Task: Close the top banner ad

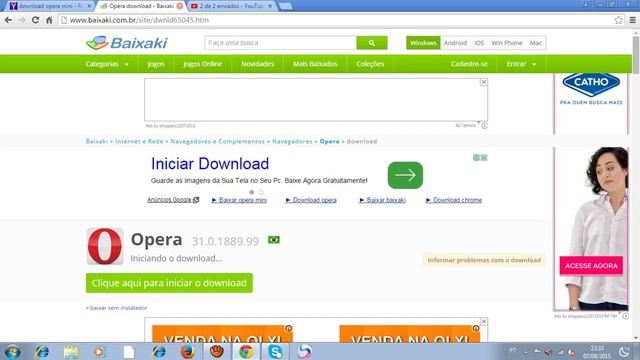Action: [484, 82]
